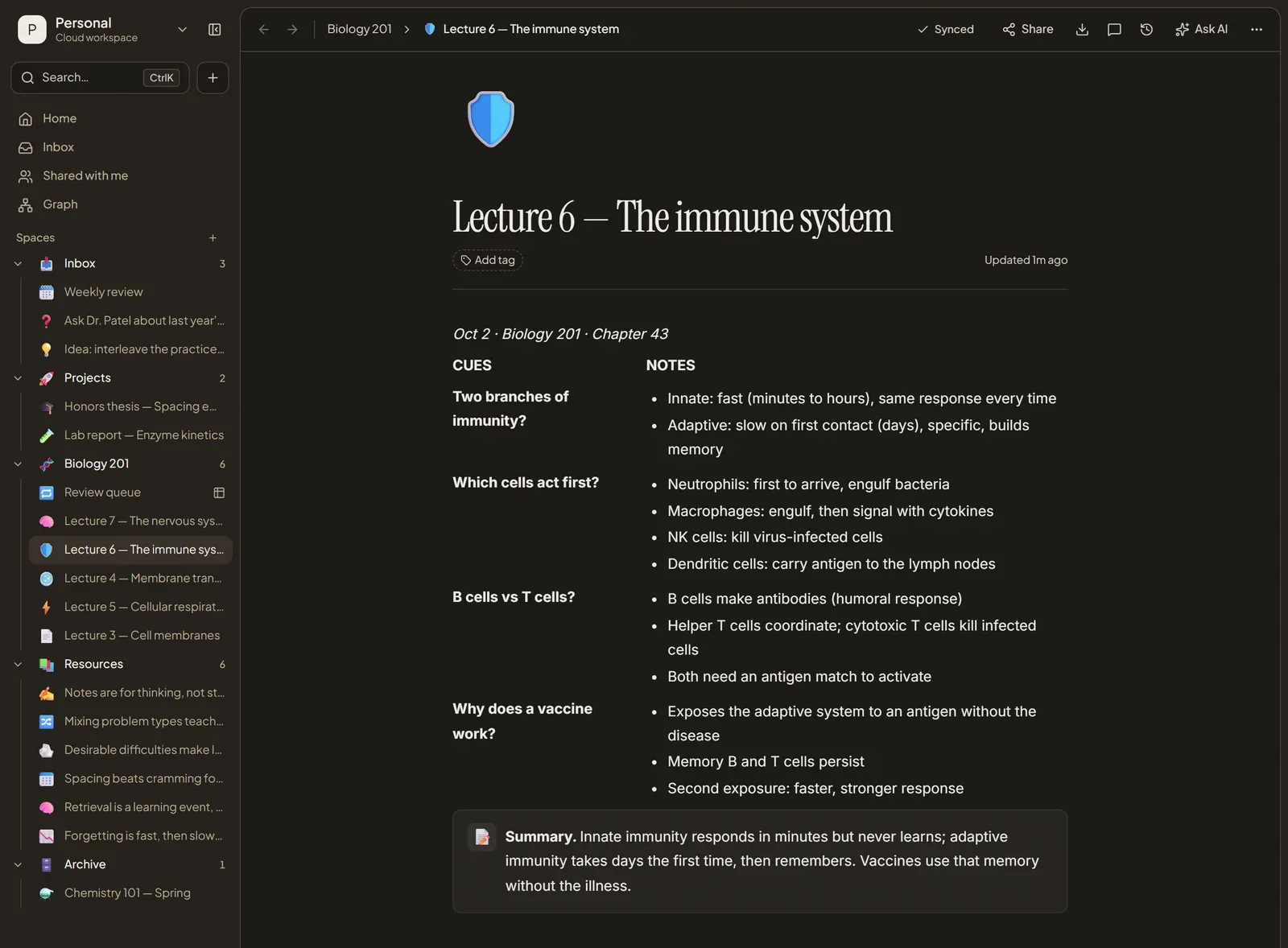1288x948 pixels.
Task: Open Lecture 5 — Cellular respiration
Action: click(x=131, y=608)
